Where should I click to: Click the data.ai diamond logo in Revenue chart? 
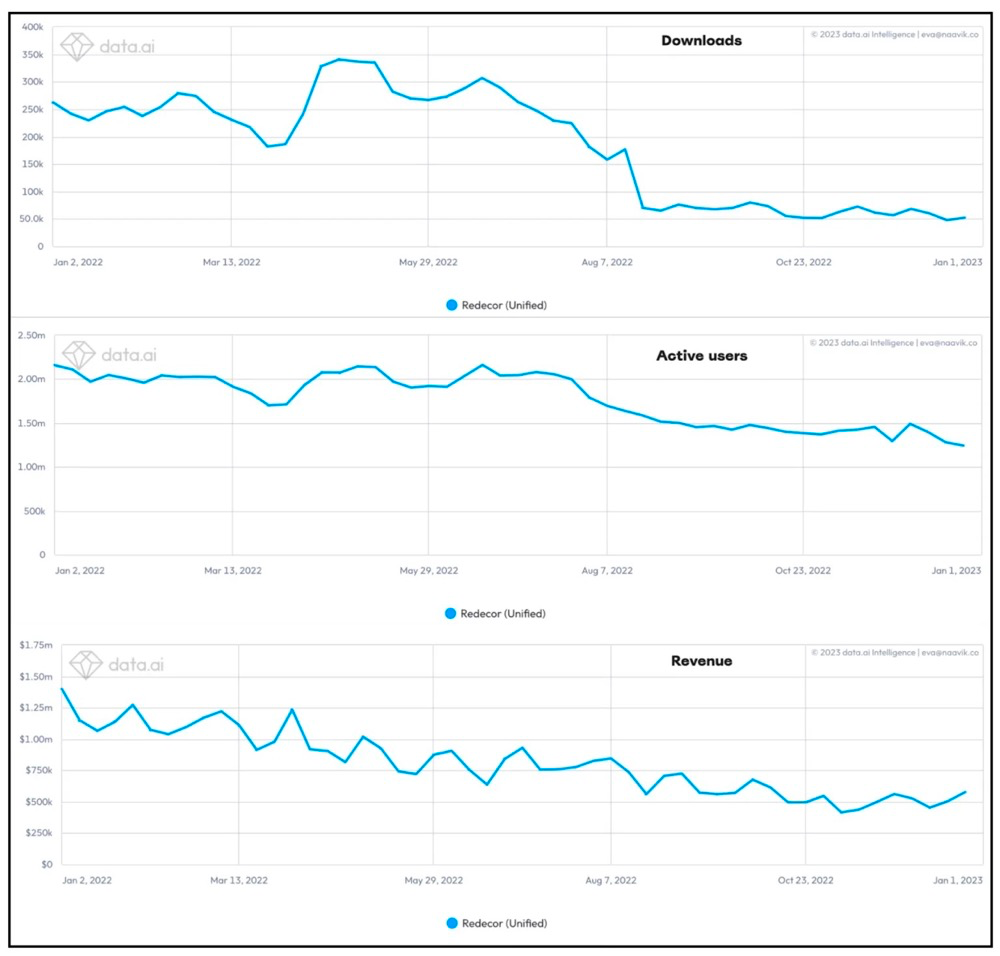pyautogui.click(x=83, y=663)
